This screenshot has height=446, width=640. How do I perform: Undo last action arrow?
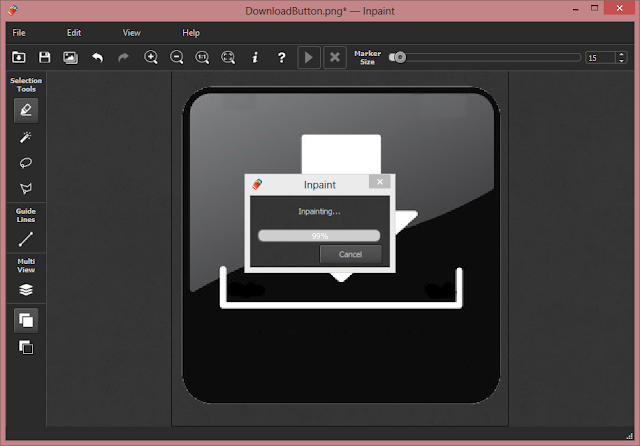point(97,58)
